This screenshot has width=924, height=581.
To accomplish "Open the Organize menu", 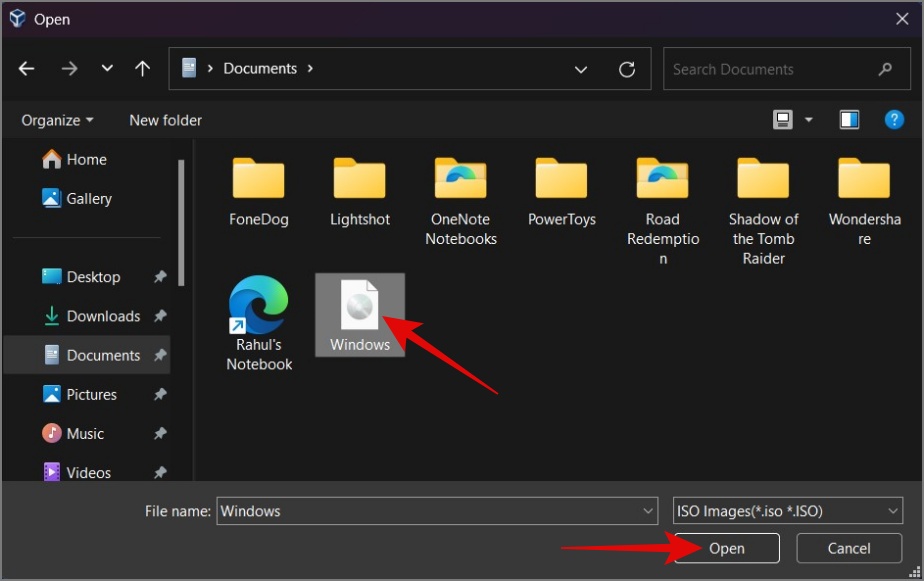I will point(57,120).
